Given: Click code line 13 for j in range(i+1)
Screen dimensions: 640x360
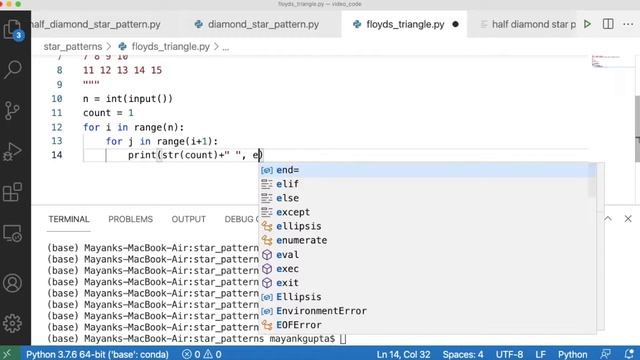Looking at the screenshot, I should coord(162,141).
